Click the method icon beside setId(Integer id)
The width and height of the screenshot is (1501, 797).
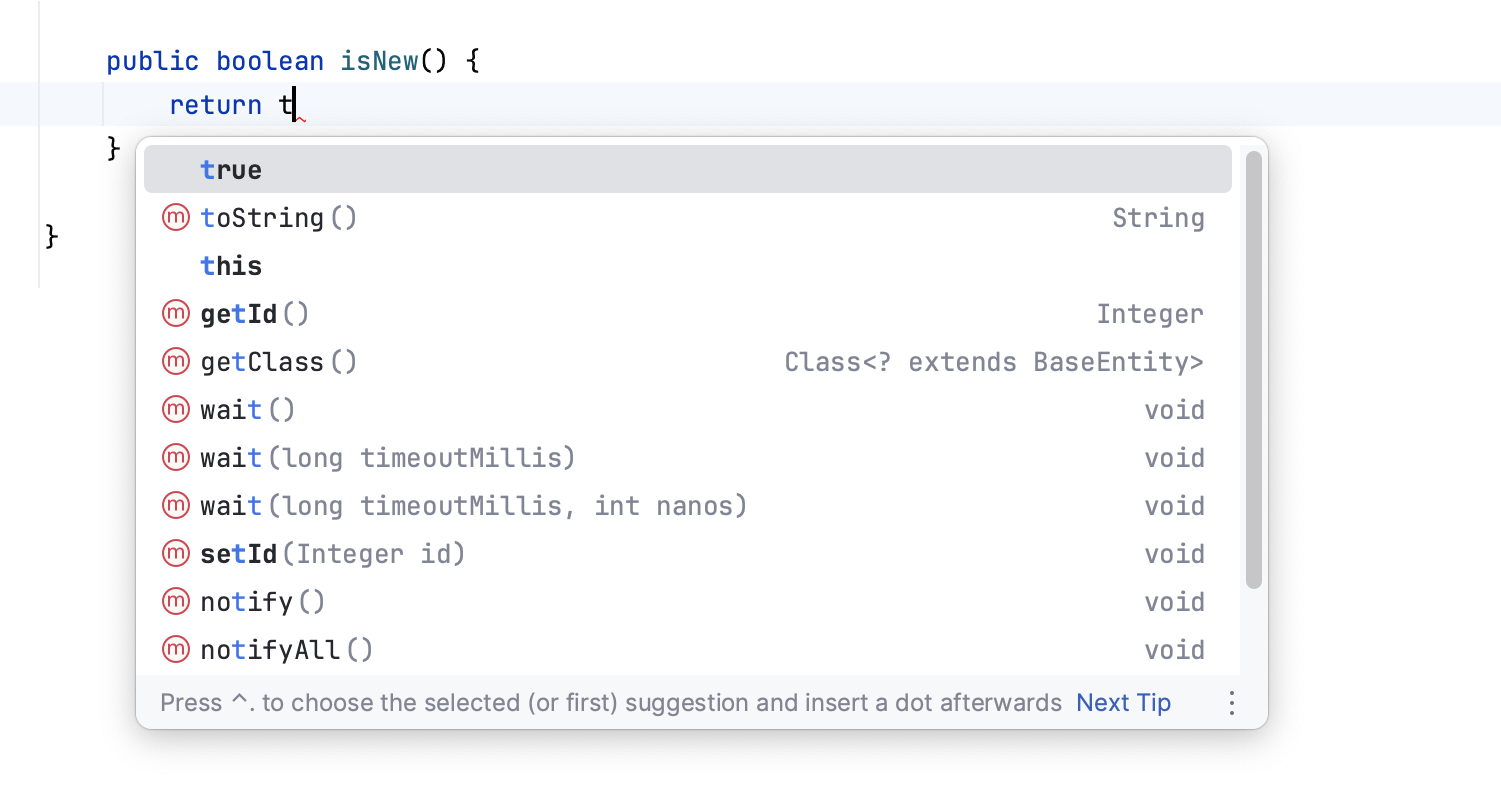pos(175,553)
